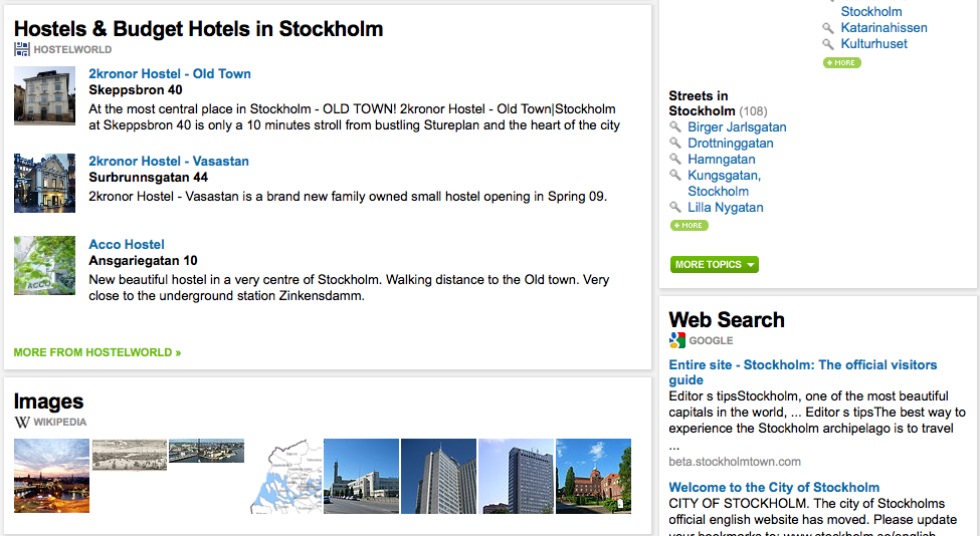
Task: Open the 2kronor Hostel - Old Town link
Action: pos(169,74)
